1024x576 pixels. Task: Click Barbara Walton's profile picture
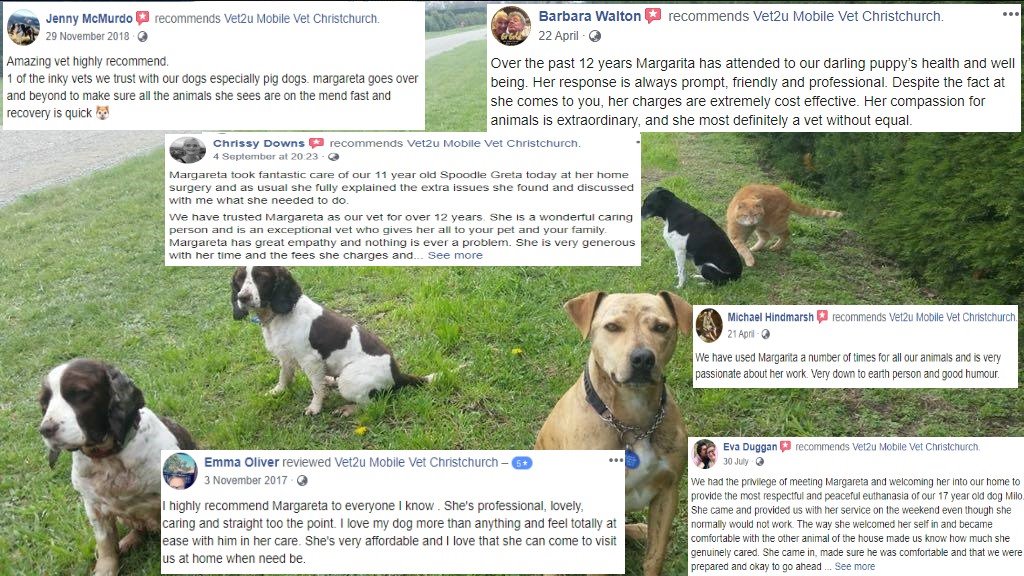click(511, 26)
